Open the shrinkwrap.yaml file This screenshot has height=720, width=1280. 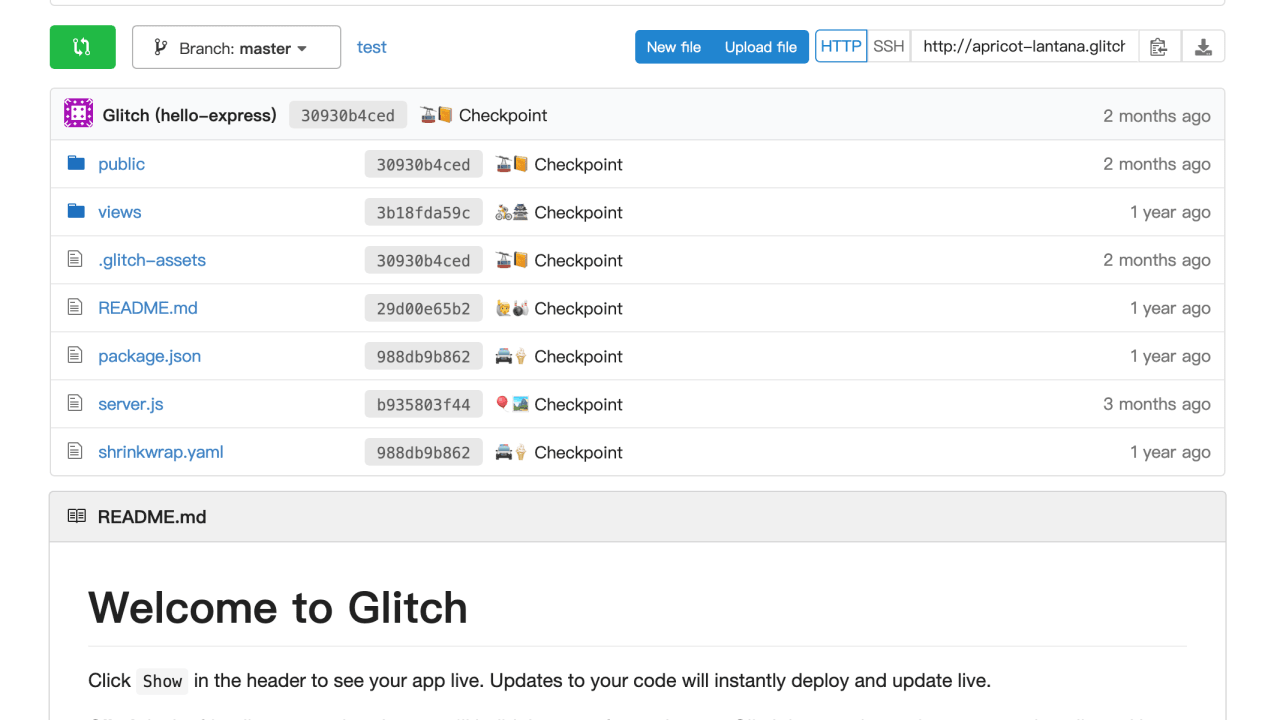(161, 452)
